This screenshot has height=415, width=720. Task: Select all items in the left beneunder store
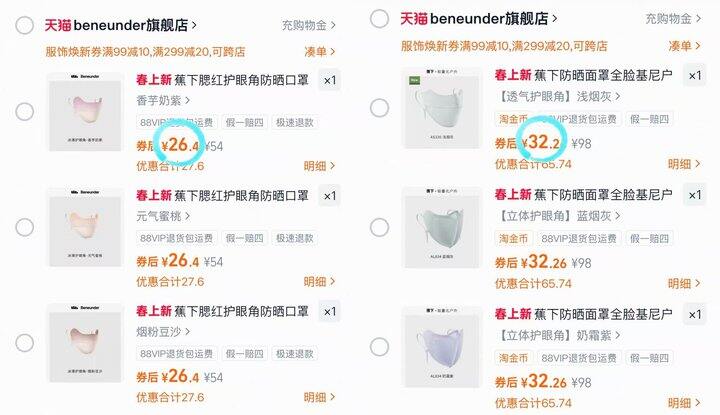pos(24,25)
